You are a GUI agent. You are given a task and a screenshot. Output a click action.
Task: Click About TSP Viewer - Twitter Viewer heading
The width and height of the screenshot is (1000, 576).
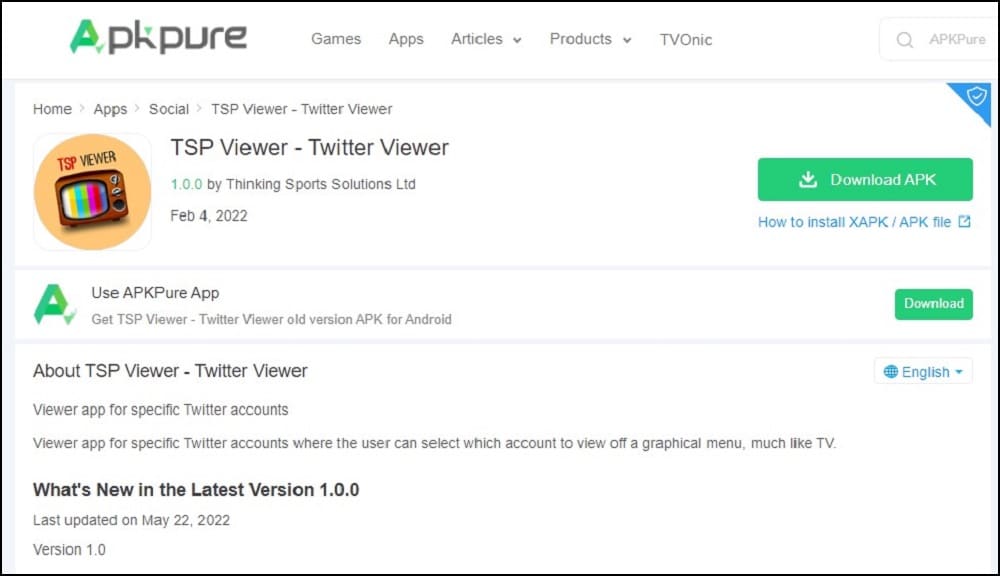coord(170,371)
